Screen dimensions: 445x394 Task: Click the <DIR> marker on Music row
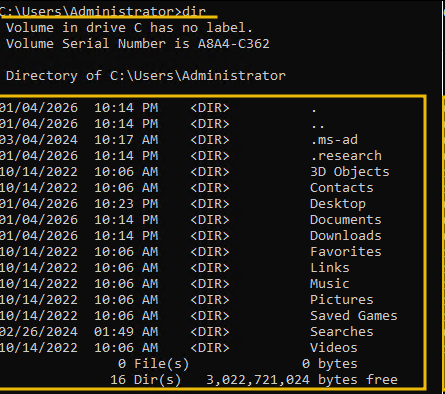point(210,284)
